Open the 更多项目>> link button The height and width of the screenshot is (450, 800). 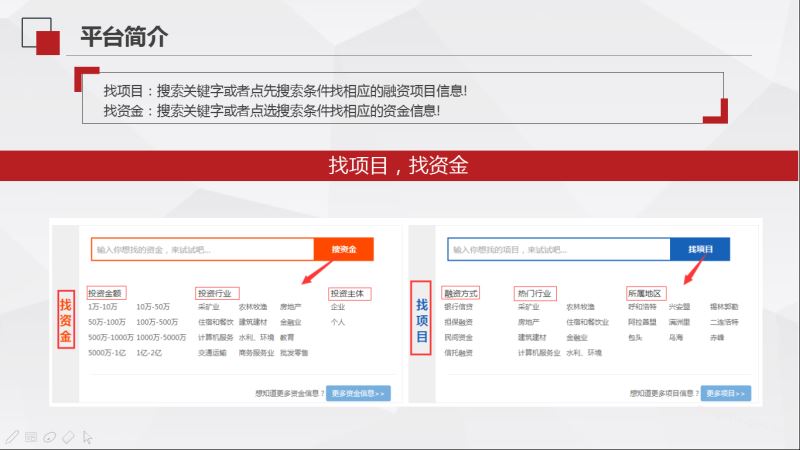click(x=725, y=393)
